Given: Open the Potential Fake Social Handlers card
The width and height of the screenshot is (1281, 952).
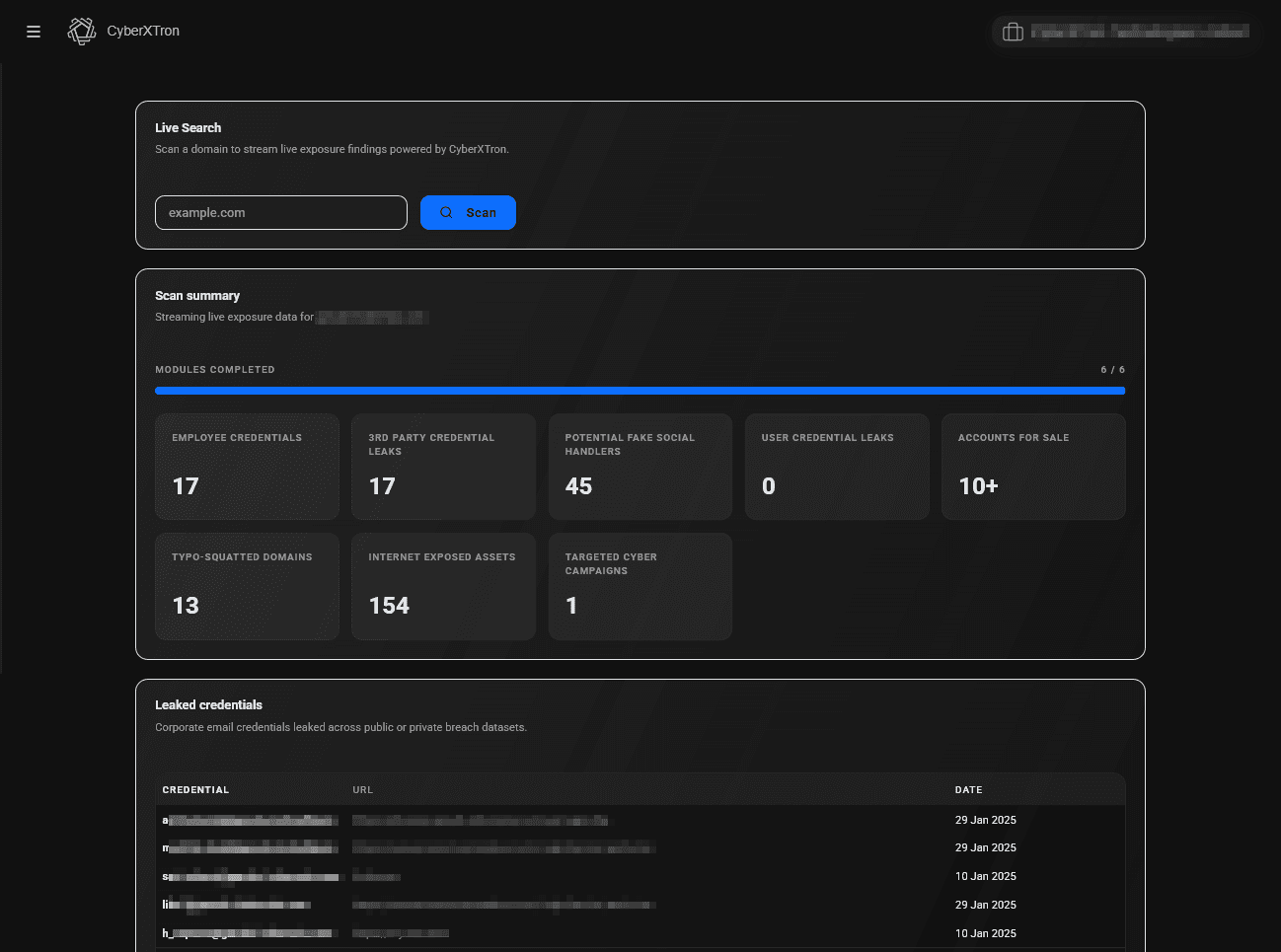Looking at the screenshot, I should pyautogui.click(x=640, y=467).
